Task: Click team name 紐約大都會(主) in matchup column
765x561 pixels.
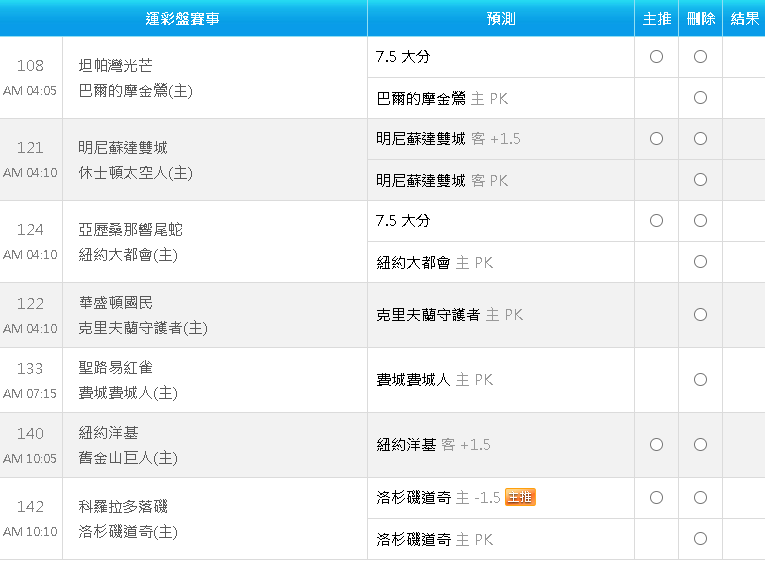Action: tap(128, 255)
